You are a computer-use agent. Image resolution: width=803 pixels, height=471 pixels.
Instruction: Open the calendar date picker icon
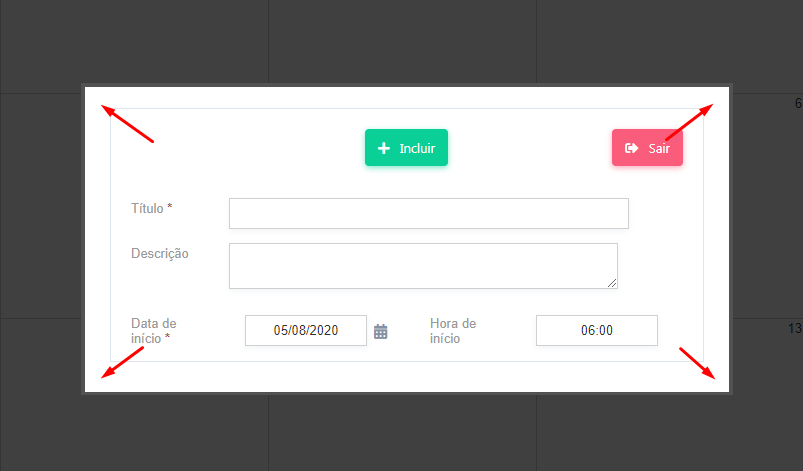click(x=380, y=331)
